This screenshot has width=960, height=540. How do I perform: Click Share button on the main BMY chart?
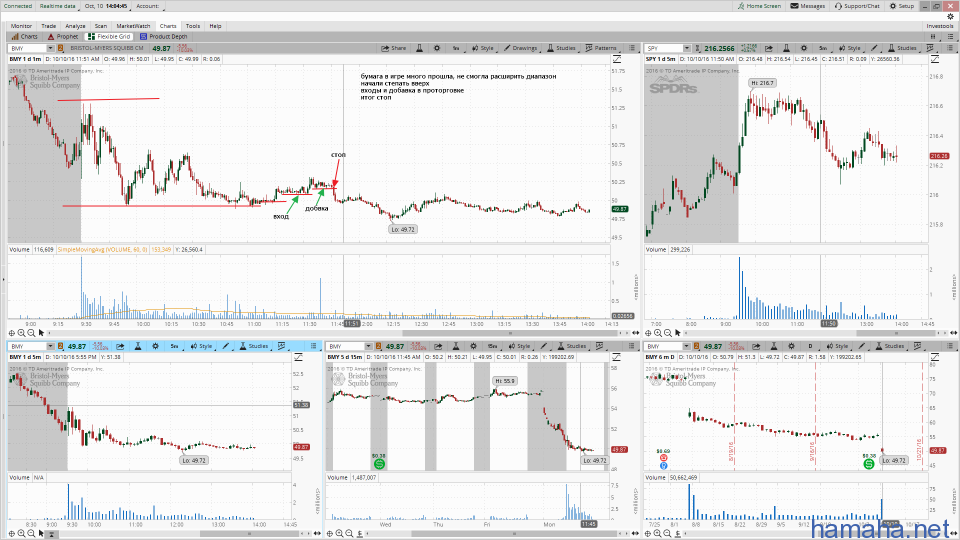[x=394, y=48]
